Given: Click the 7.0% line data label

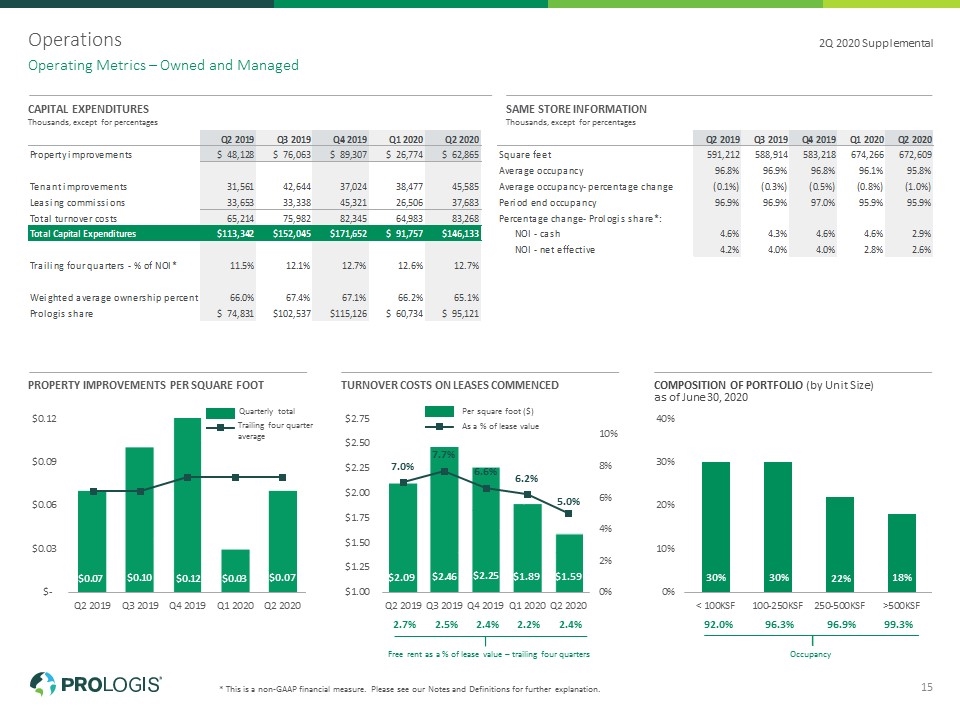Looking at the screenshot, I should click(x=402, y=467).
